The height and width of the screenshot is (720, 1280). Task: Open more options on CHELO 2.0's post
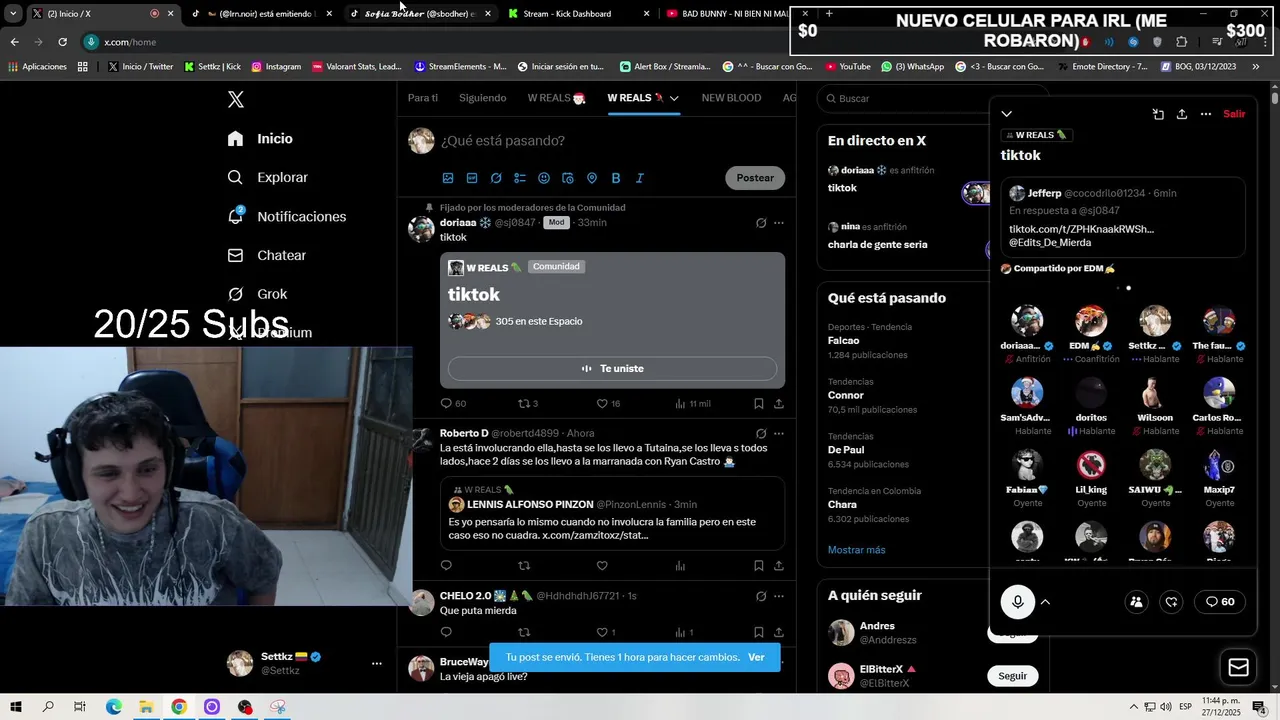pos(779,596)
